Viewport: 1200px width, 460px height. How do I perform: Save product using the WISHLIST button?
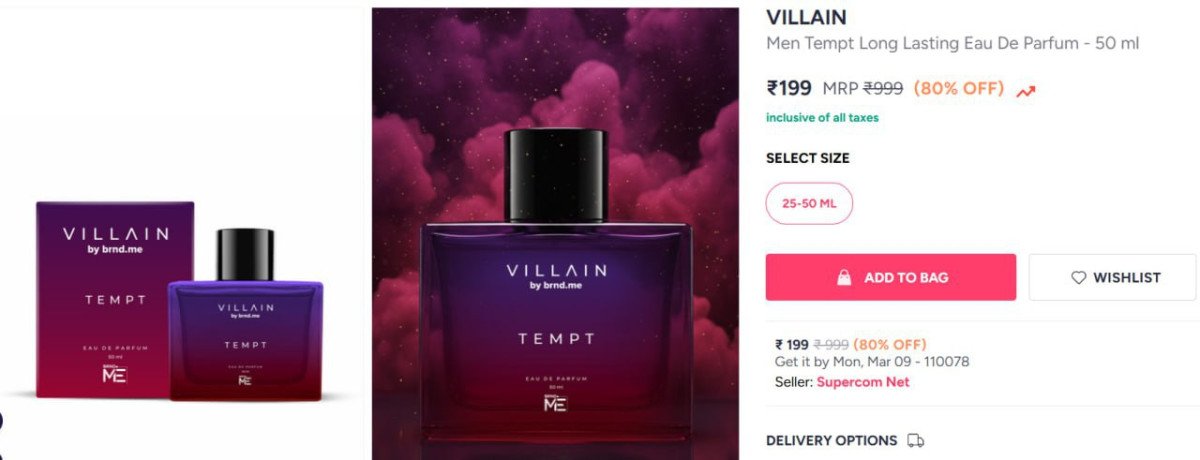1114,277
